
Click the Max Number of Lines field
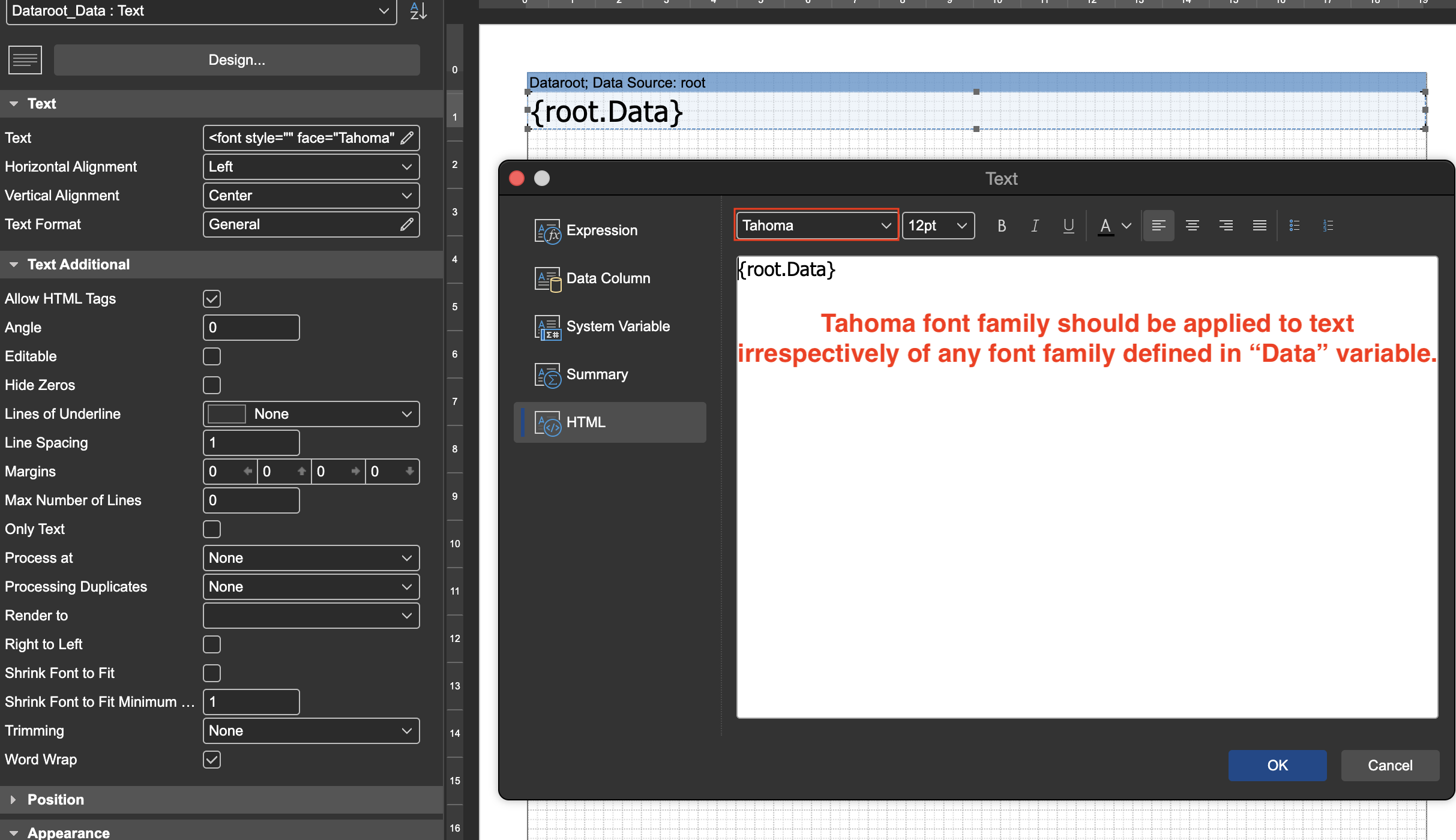pos(251,500)
